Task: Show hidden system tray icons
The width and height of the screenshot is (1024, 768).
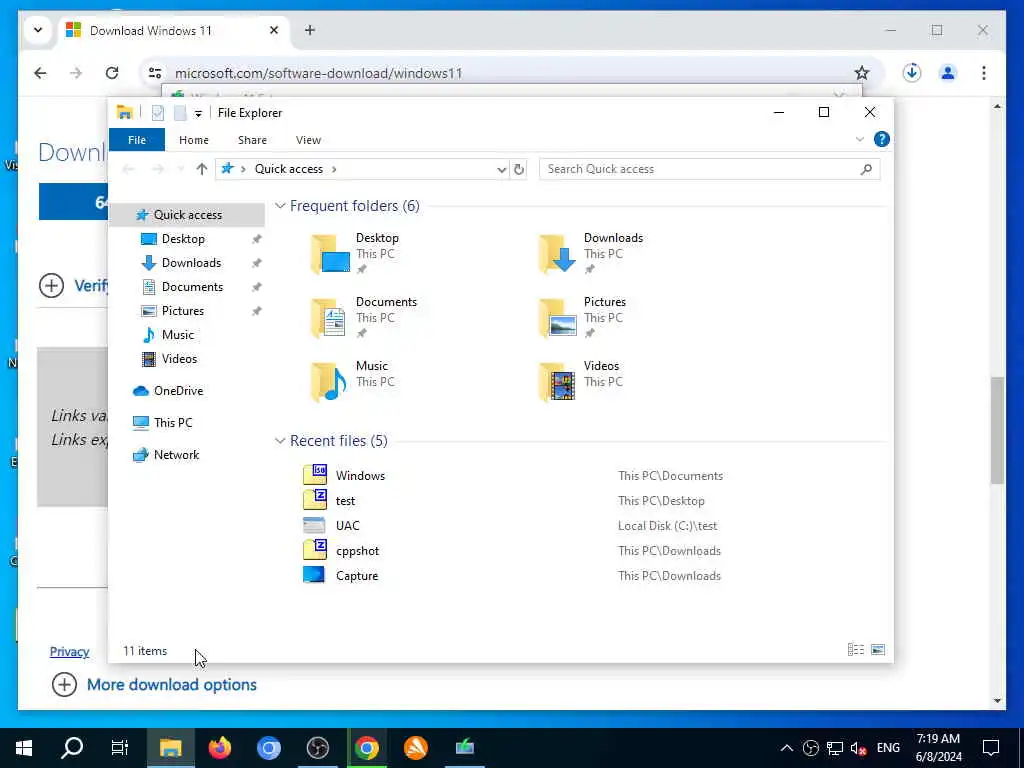Action: tap(787, 748)
